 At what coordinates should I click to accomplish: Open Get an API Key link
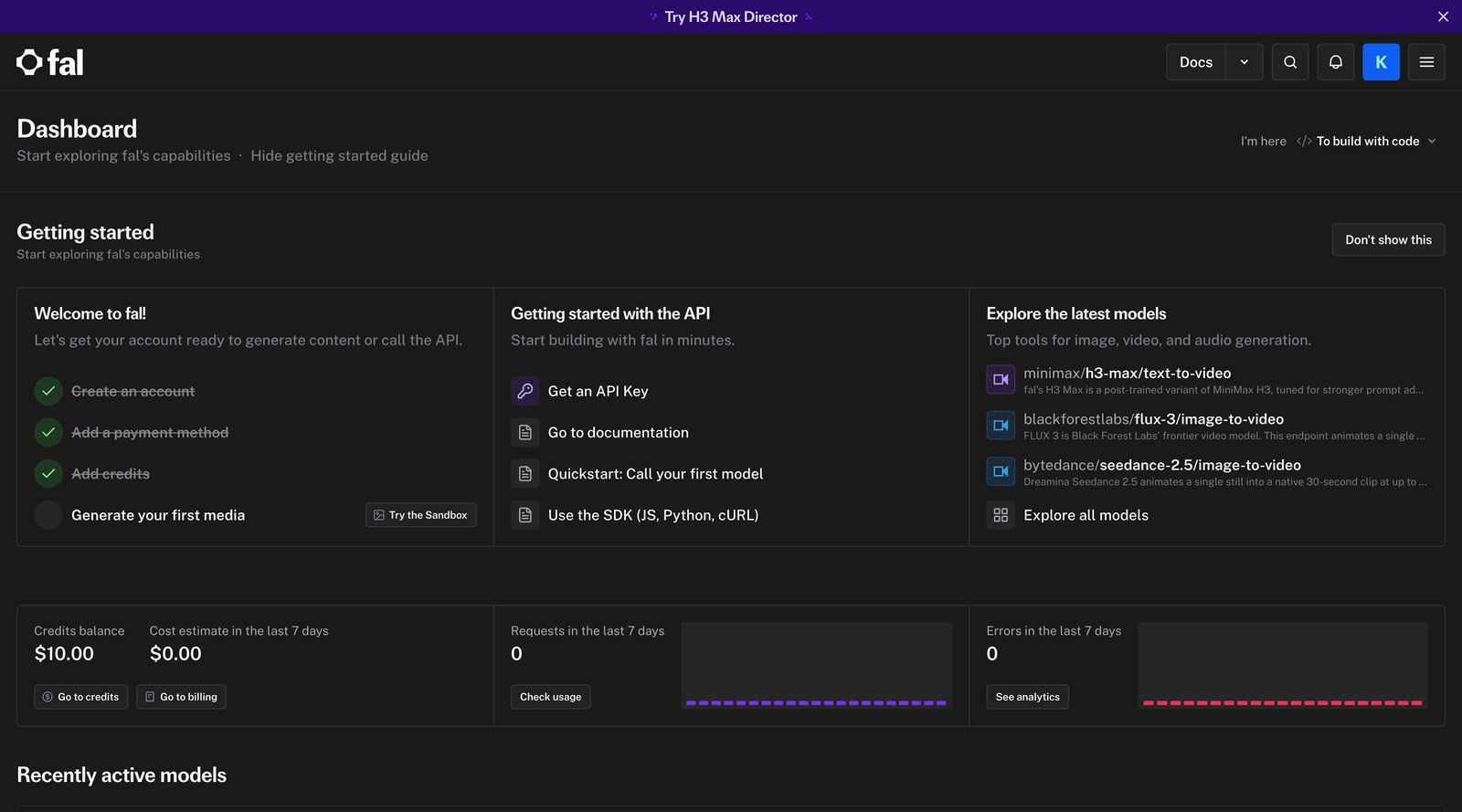599,391
